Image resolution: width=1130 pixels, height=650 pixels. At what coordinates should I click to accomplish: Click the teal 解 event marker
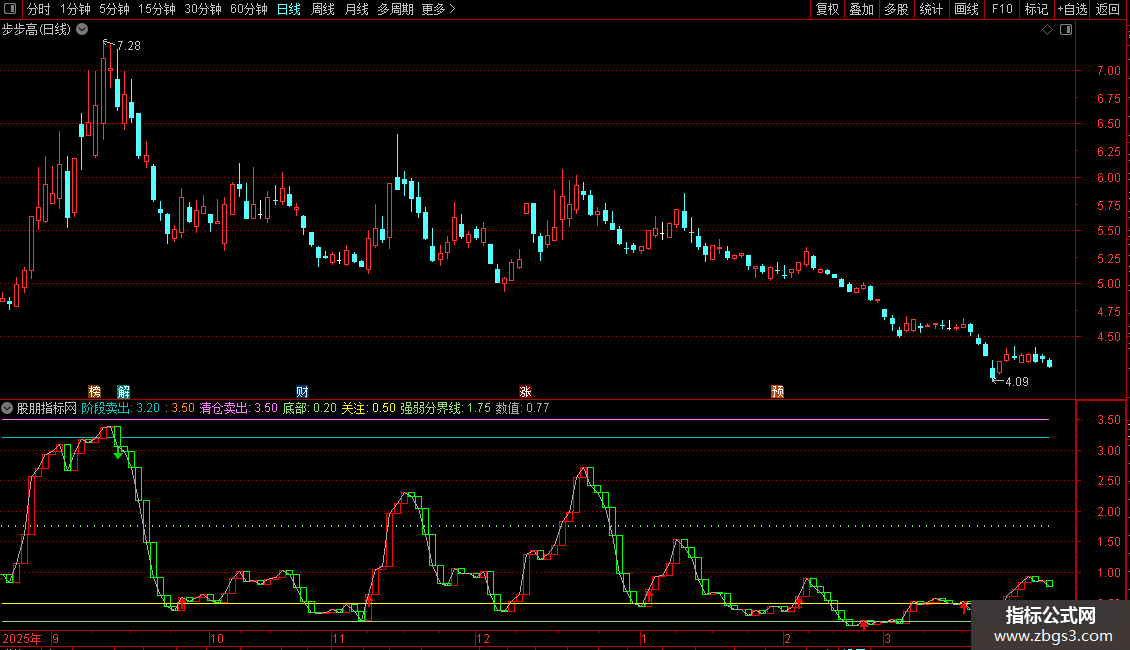(123, 390)
